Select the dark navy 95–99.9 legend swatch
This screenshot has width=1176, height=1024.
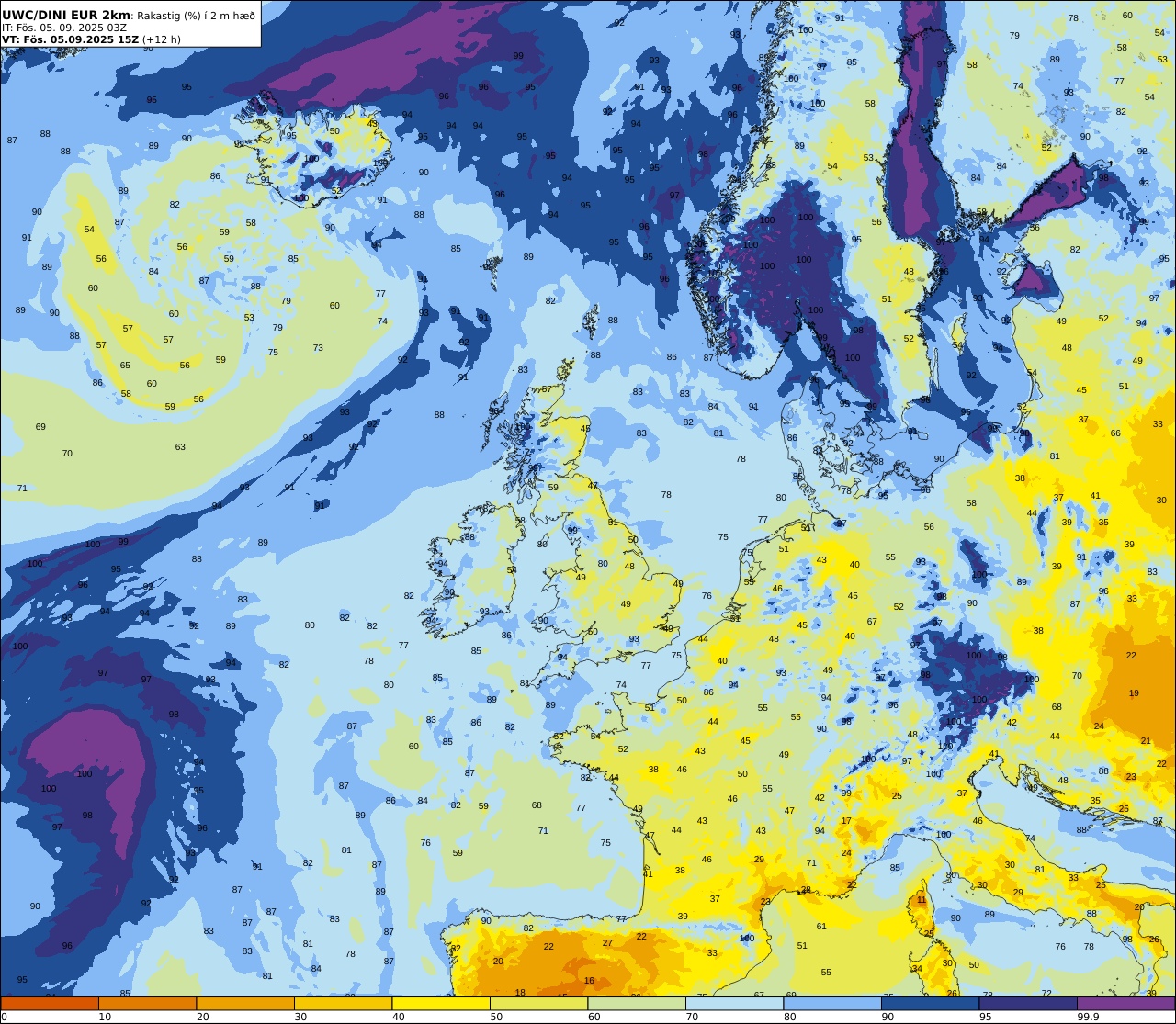click(x=1028, y=1003)
